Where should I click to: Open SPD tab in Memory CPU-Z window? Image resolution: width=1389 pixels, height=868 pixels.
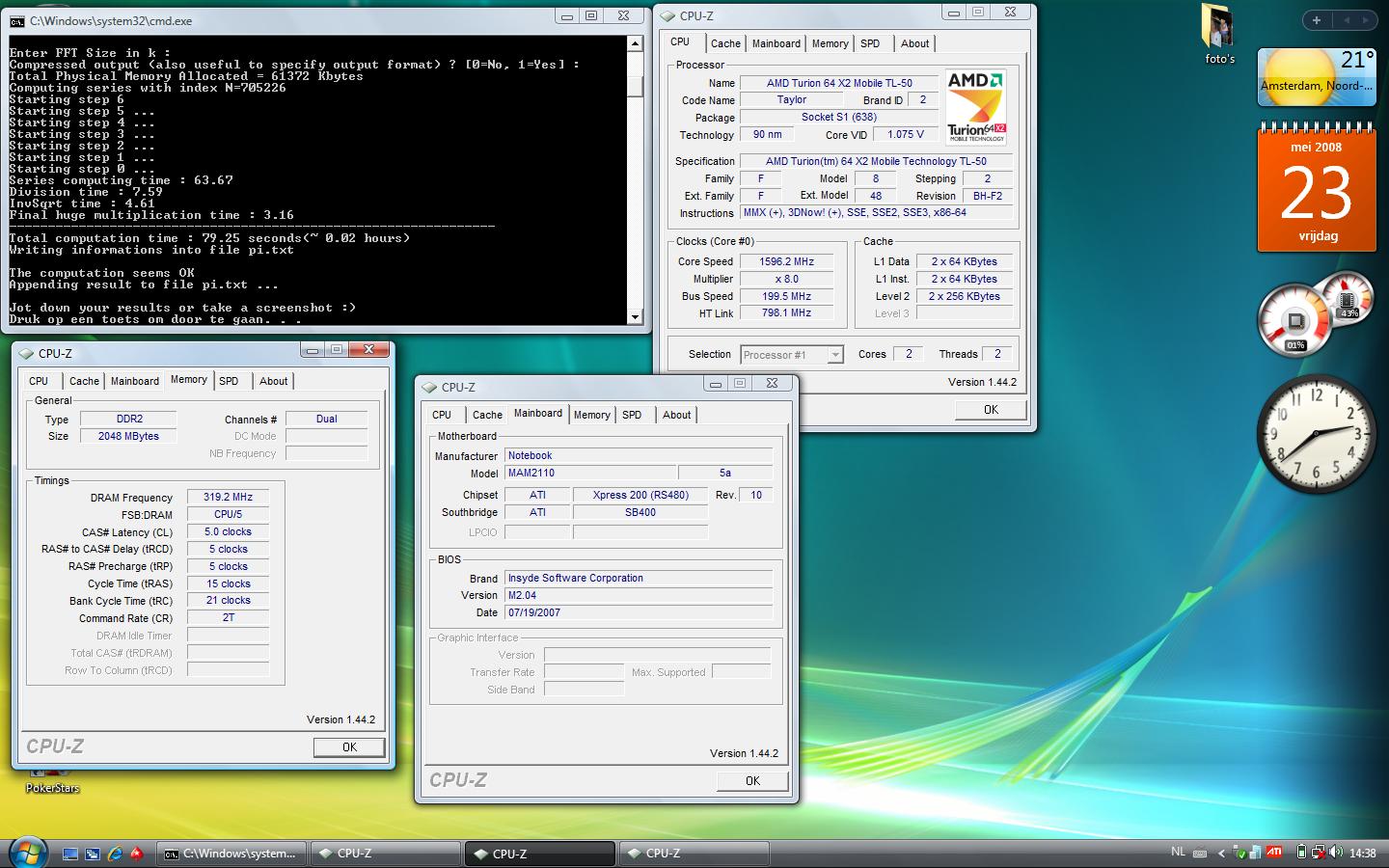(x=229, y=381)
